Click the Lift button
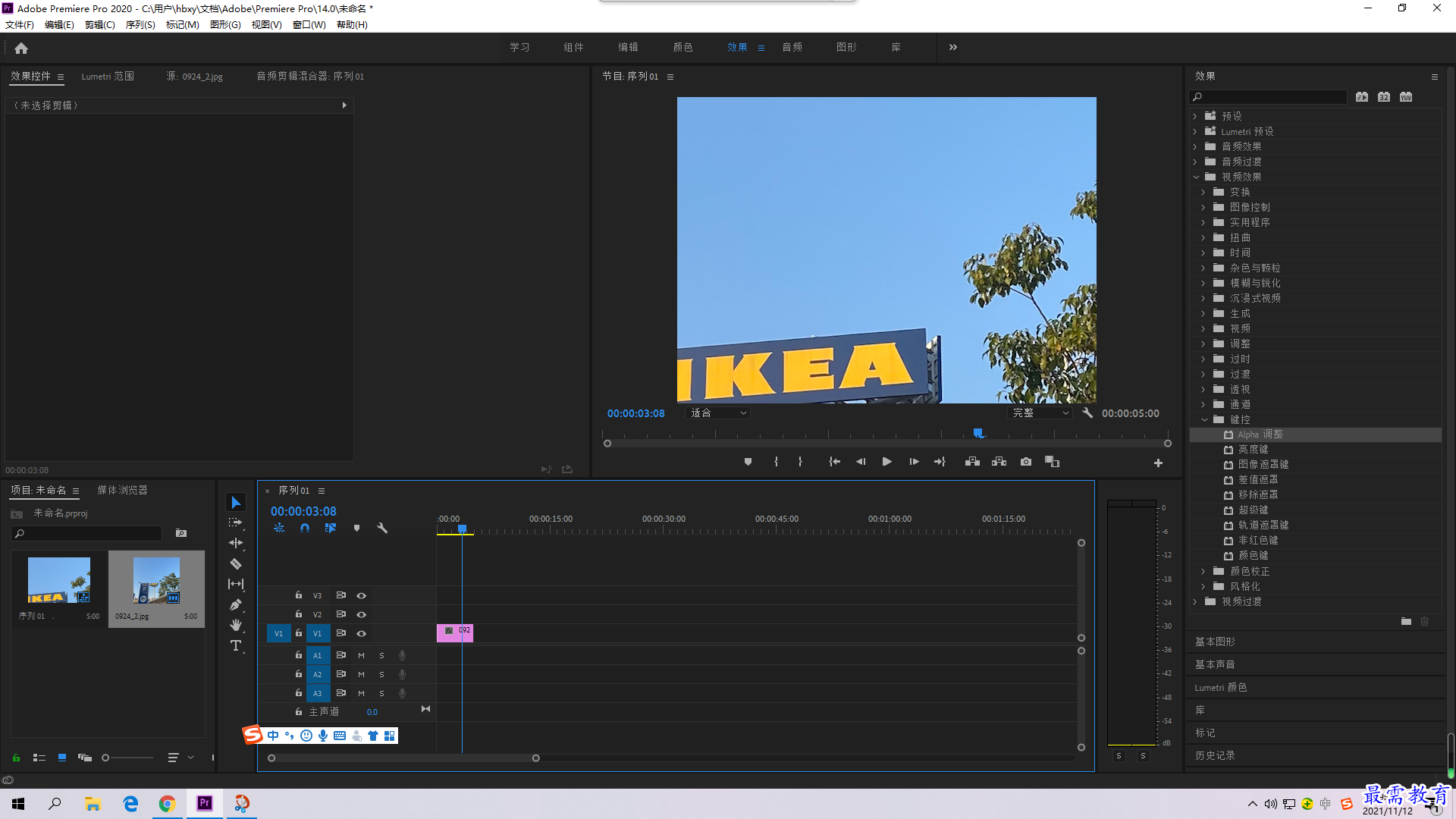The height and width of the screenshot is (819, 1456). [x=972, y=462]
